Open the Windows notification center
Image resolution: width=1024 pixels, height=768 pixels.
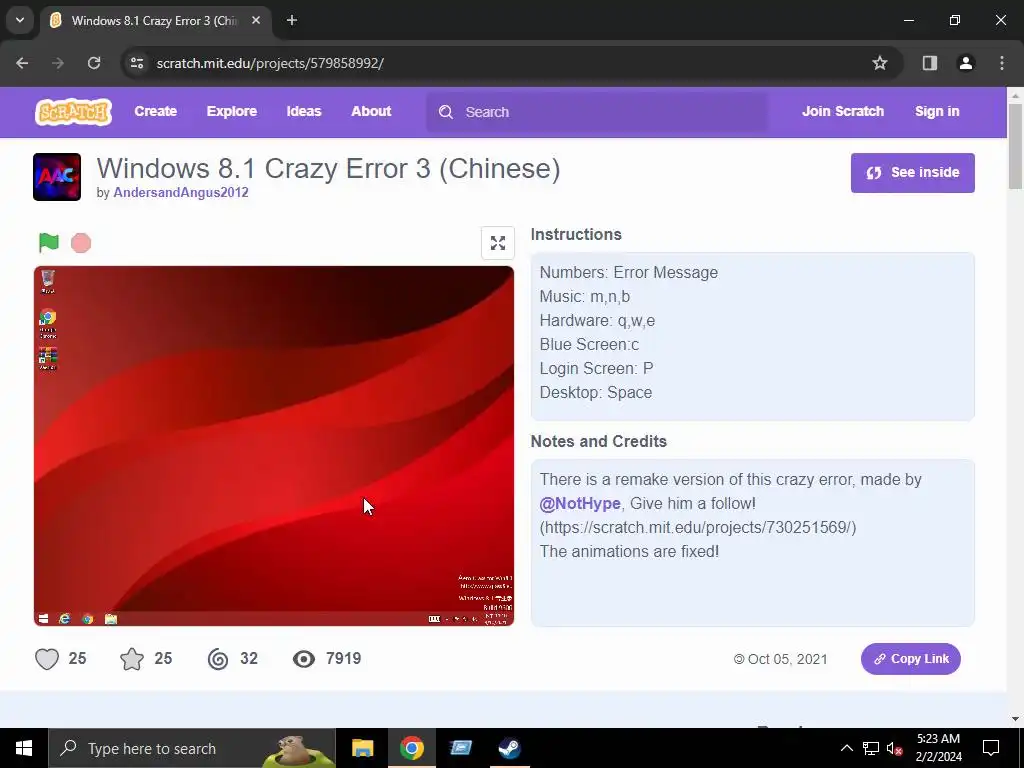tap(991, 748)
